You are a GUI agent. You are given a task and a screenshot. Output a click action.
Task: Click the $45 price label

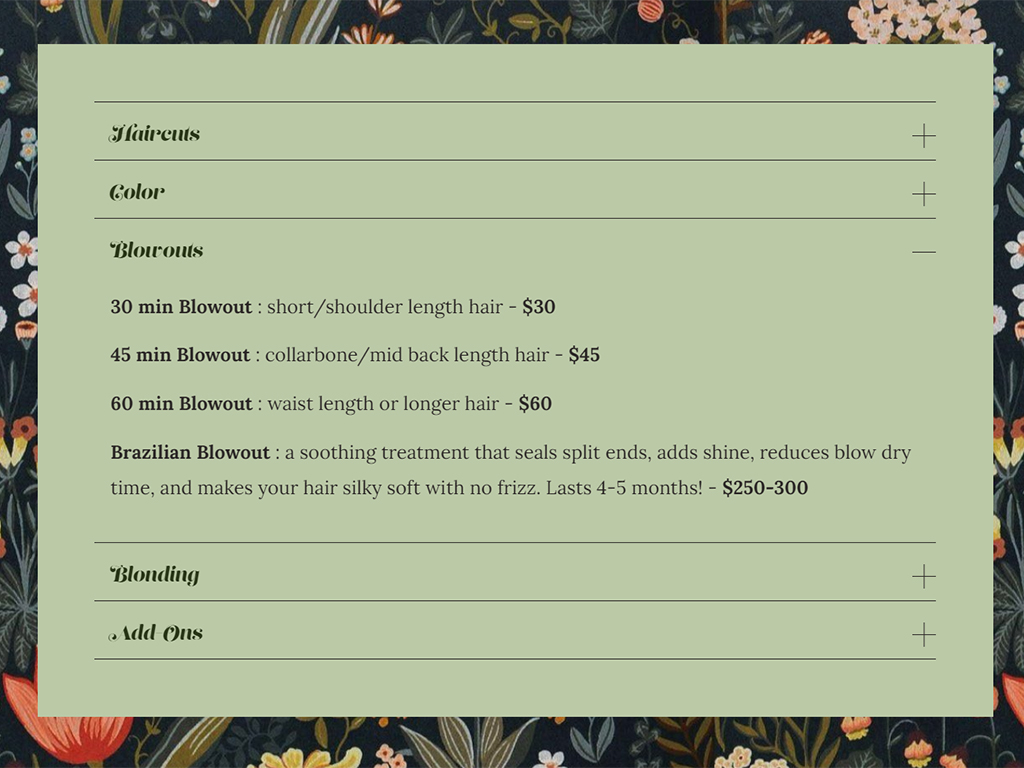click(x=583, y=354)
